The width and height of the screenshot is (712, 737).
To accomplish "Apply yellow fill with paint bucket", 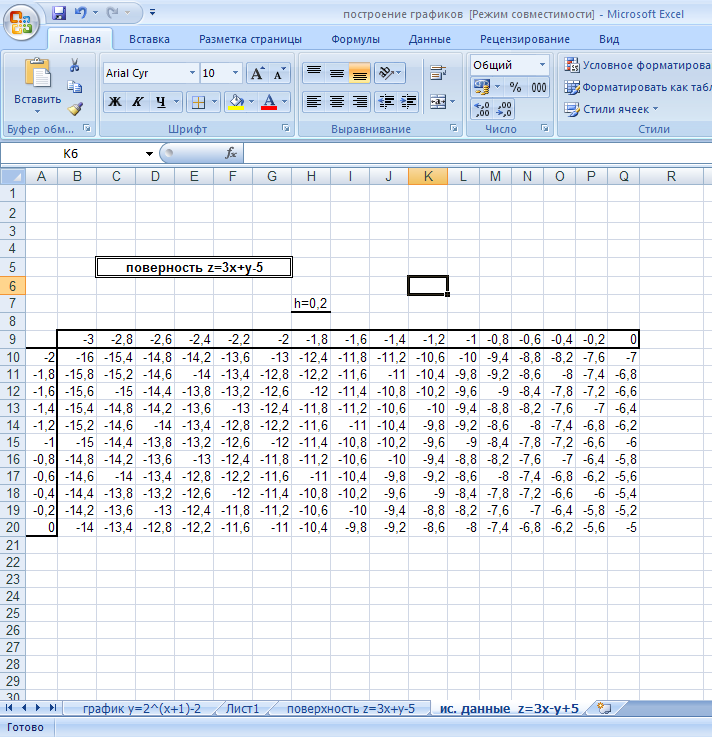I will (x=235, y=102).
